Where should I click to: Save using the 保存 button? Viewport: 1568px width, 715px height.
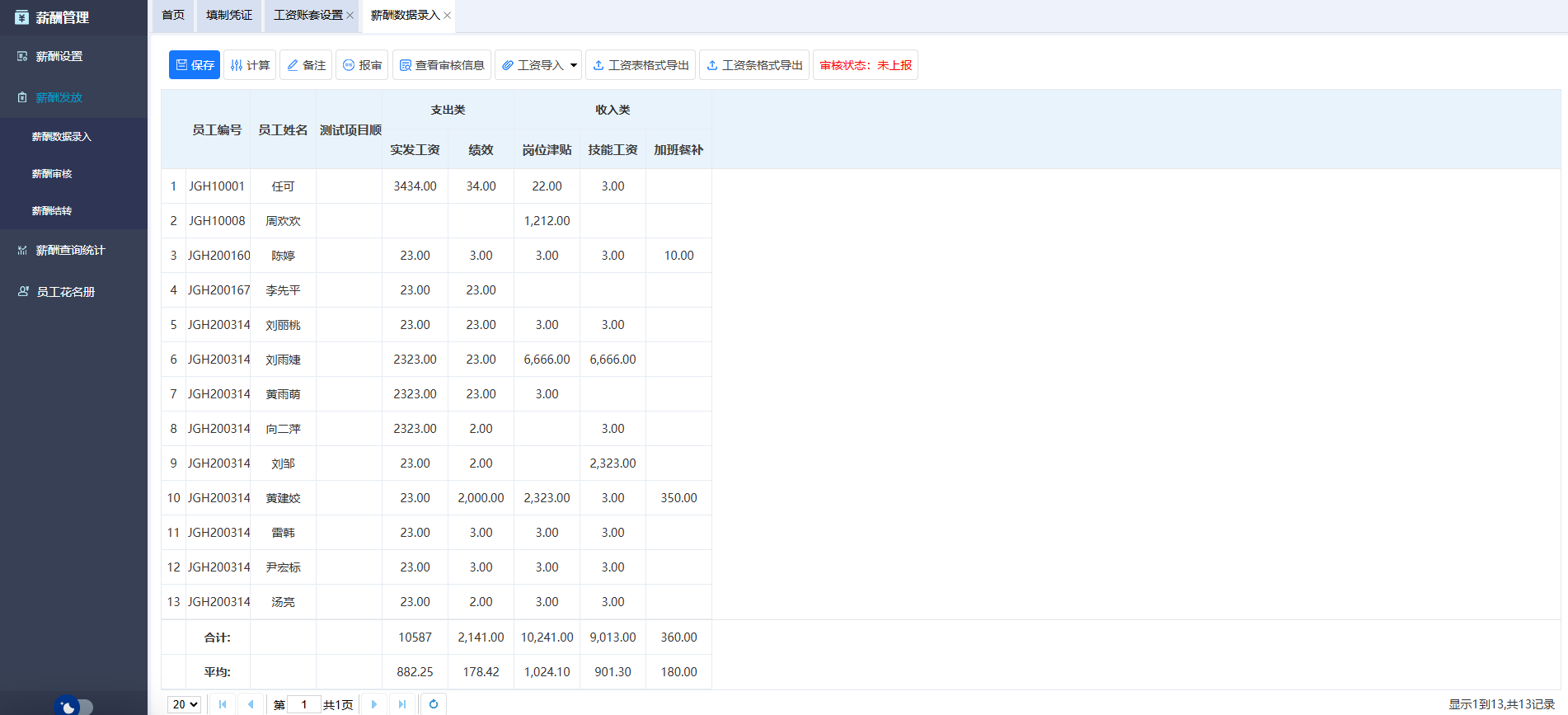[195, 65]
